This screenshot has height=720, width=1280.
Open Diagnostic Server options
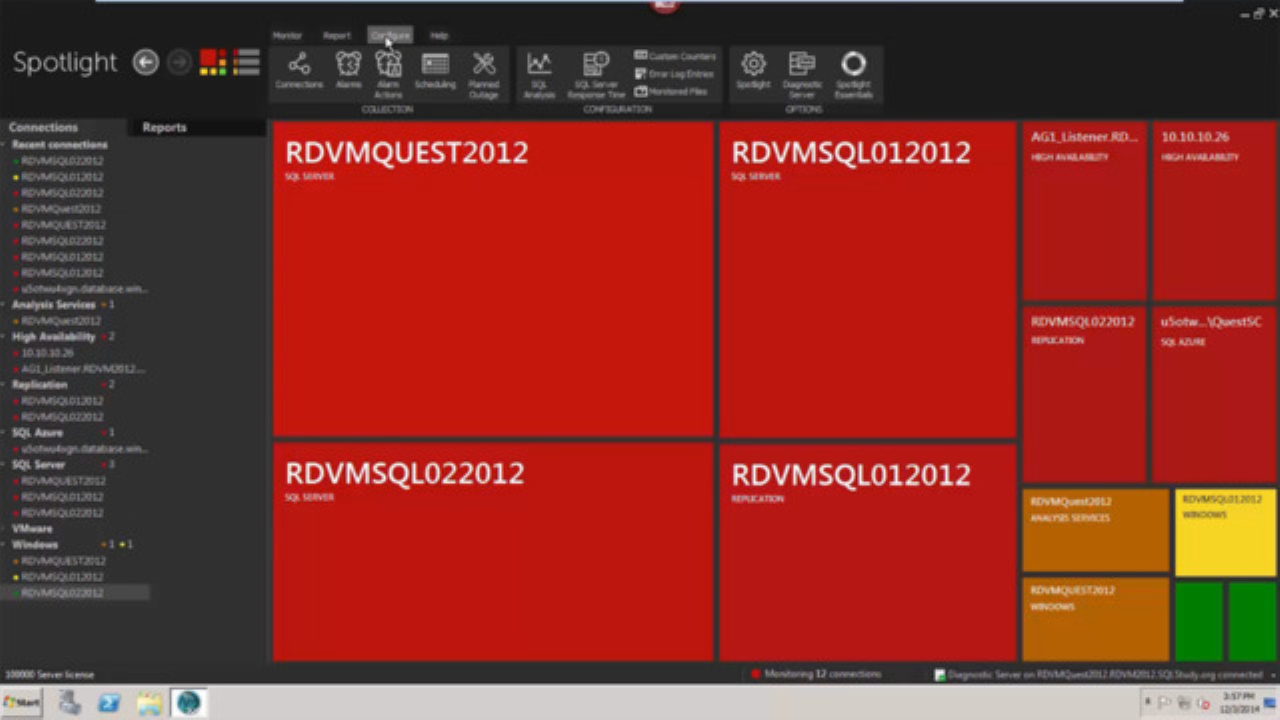(x=802, y=70)
